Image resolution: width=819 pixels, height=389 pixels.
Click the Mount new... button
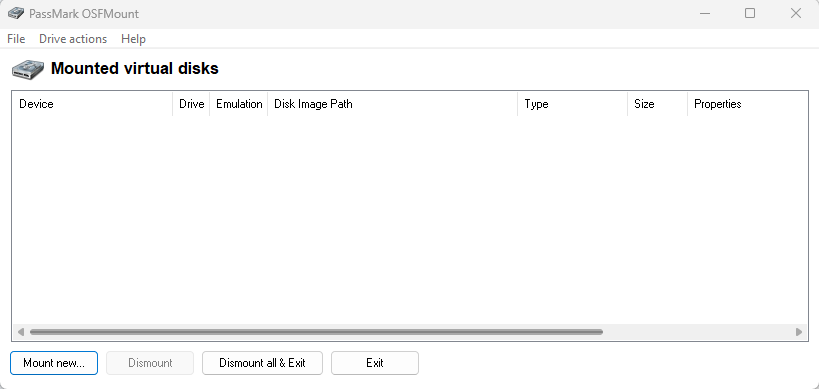(x=54, y=363)
